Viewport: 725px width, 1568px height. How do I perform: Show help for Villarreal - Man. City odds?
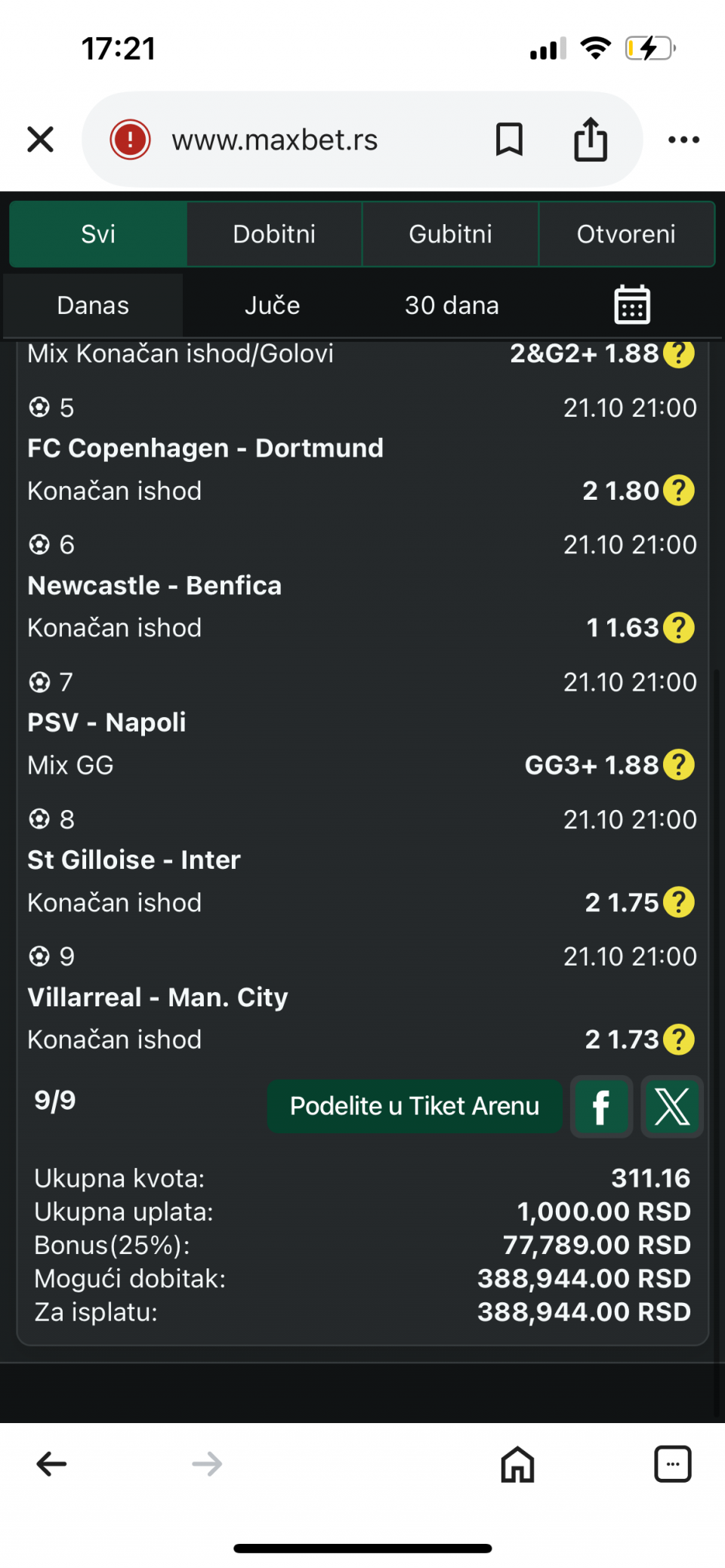pyautogui.click(x=679, y=1040)
